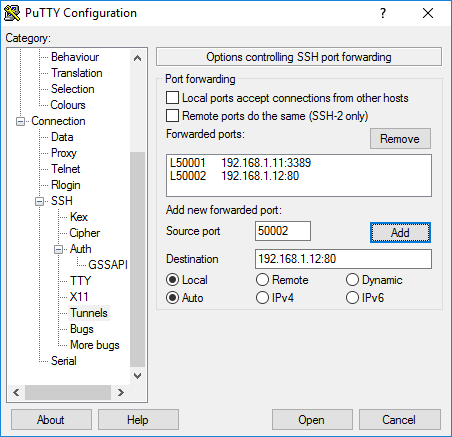Click the Add button
Image resolution: width=452 pixels, height=437 pixels.
400,233
